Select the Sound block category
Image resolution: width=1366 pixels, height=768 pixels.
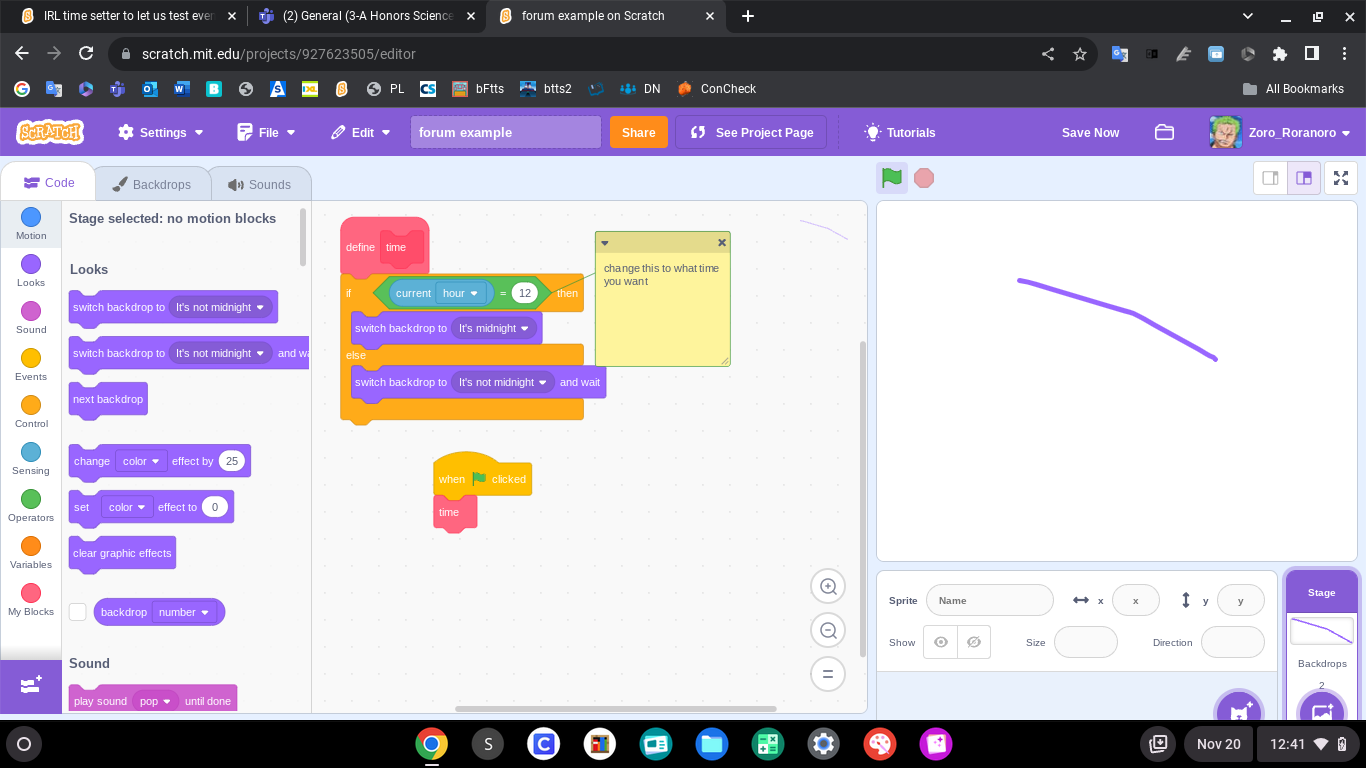point(31,317)
